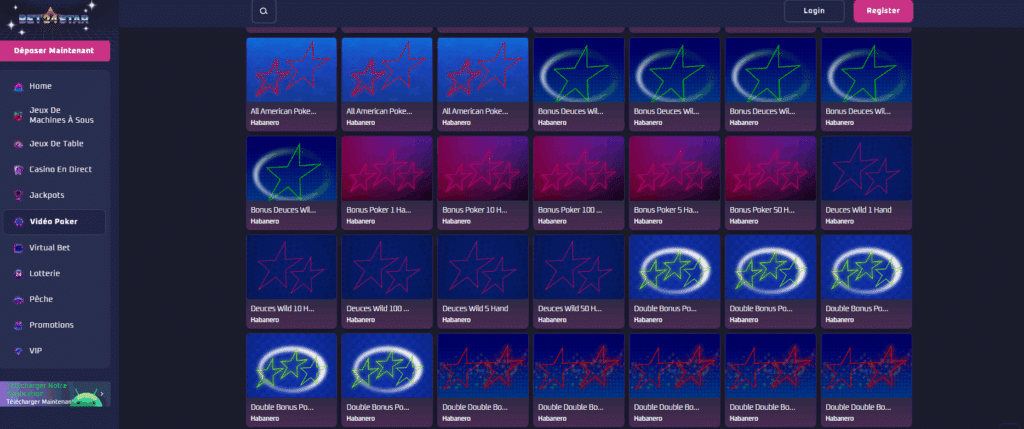The height and width of the screenshot is (429, 1024).
Task: Select Bonus Poker 5 Hand thumbnail
Action: 675,168
